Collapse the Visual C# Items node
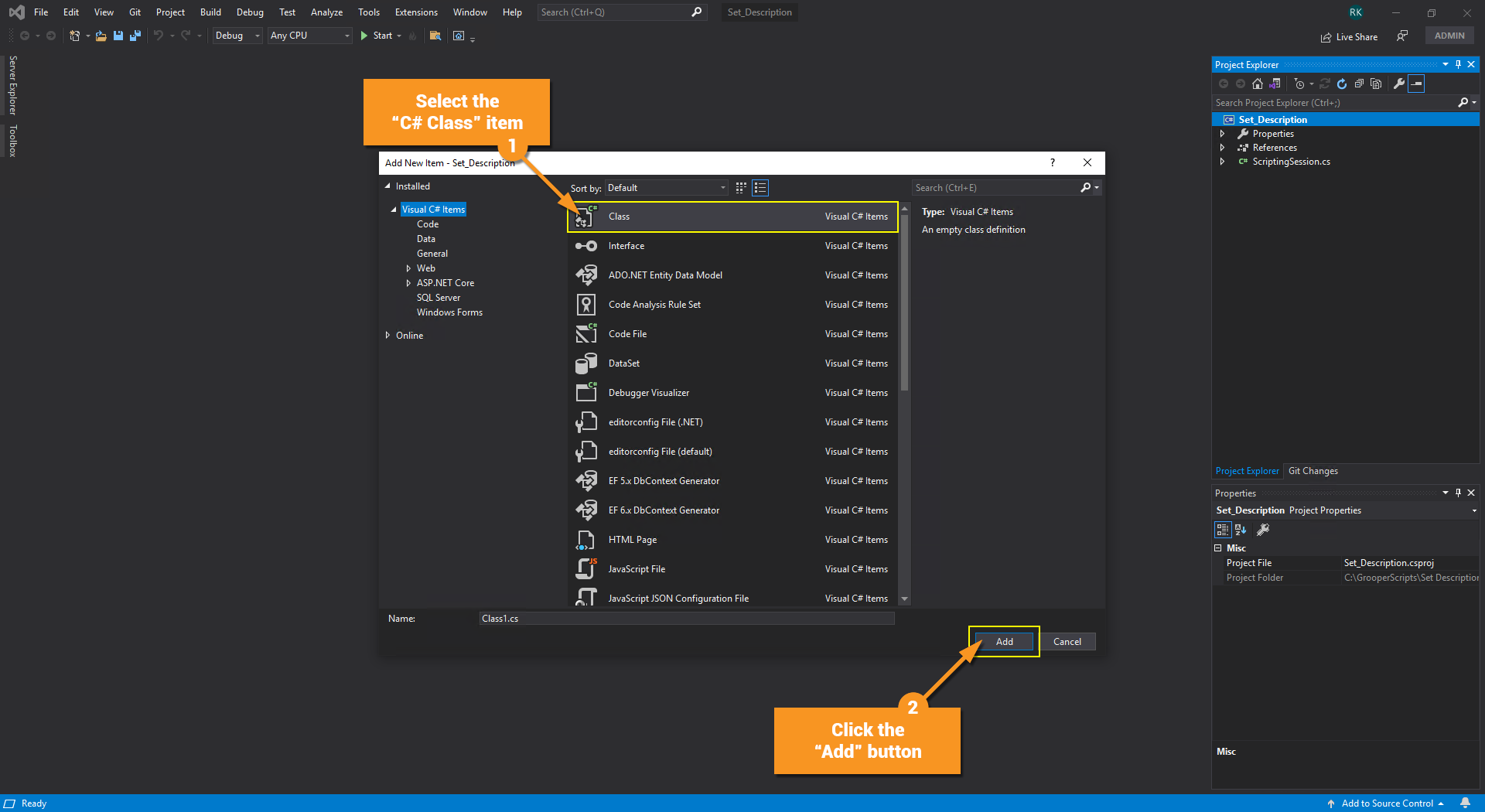The height and width of the screenshot is (812, 1485). point(394,210)
